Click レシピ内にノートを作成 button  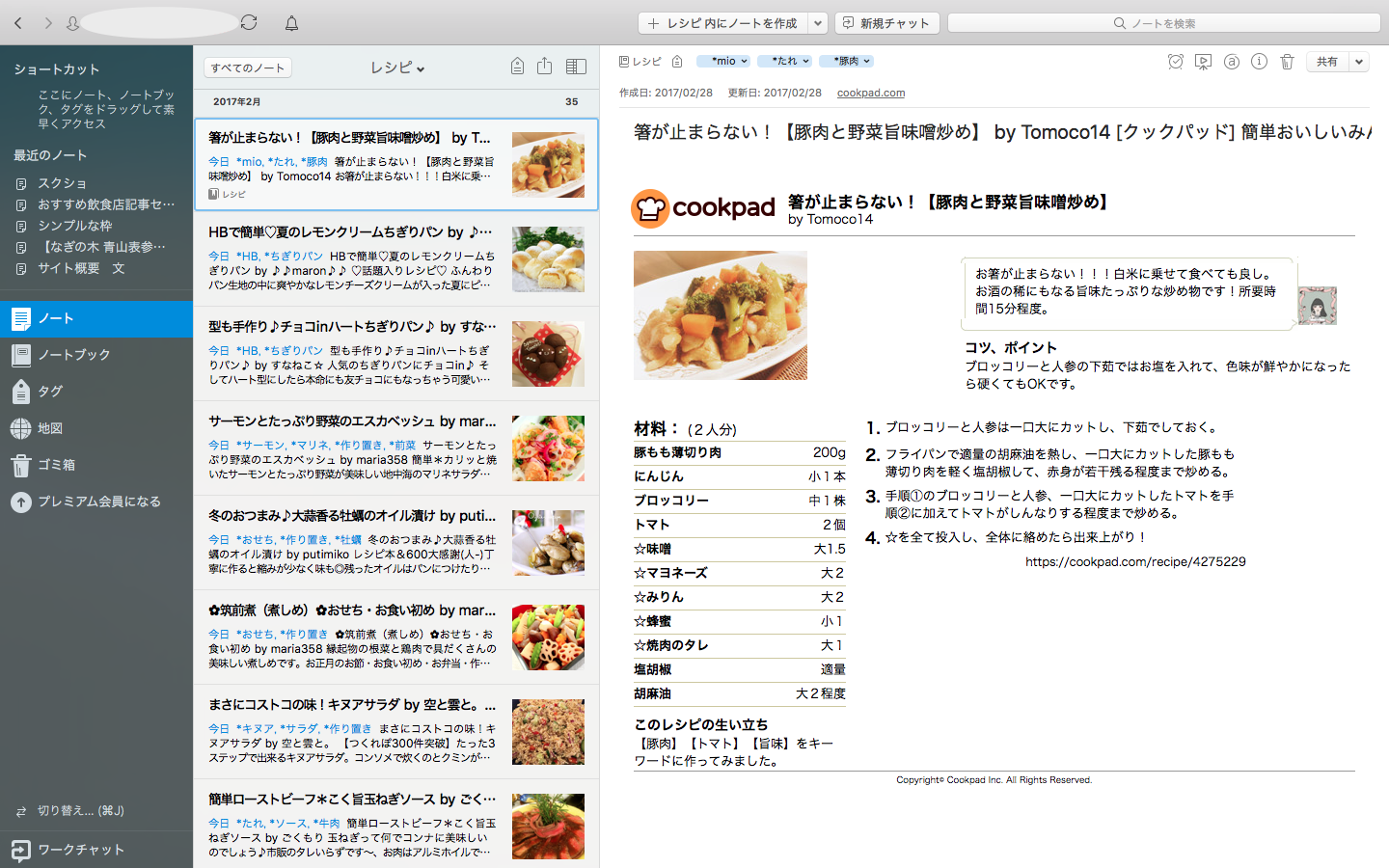click(722, 23)
